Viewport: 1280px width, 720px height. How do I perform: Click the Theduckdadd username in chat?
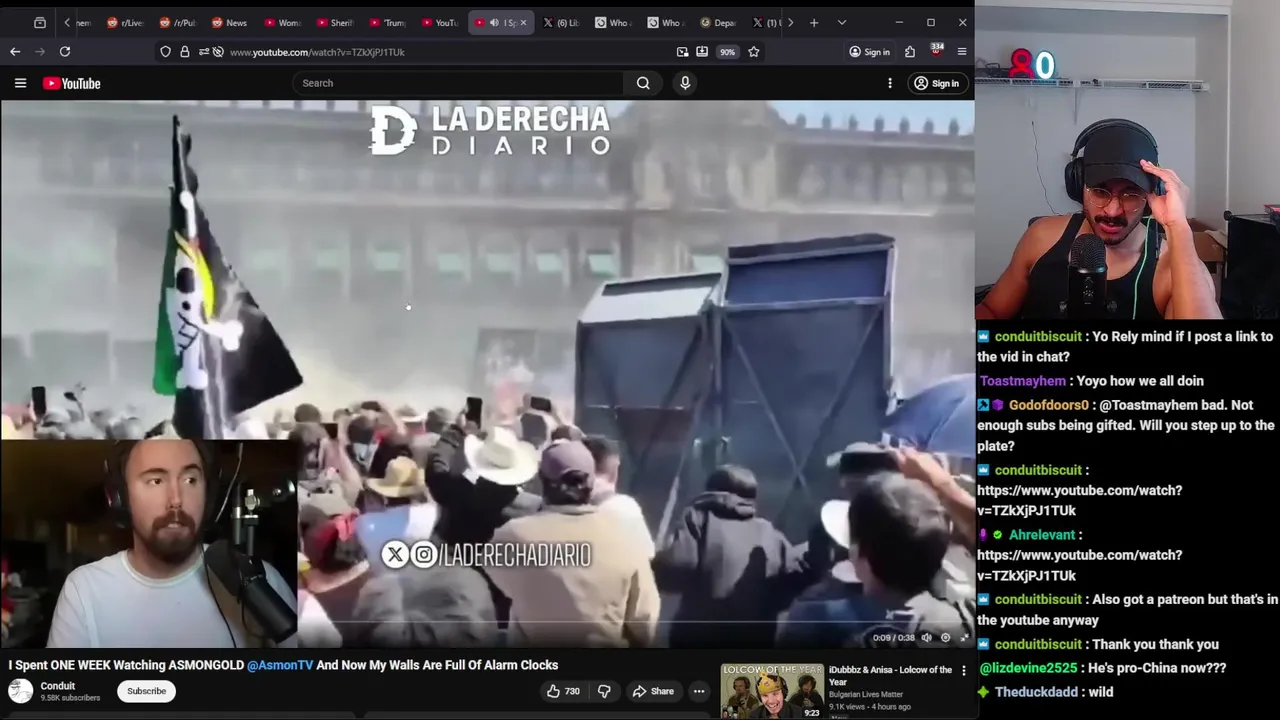click(1038, 692)
